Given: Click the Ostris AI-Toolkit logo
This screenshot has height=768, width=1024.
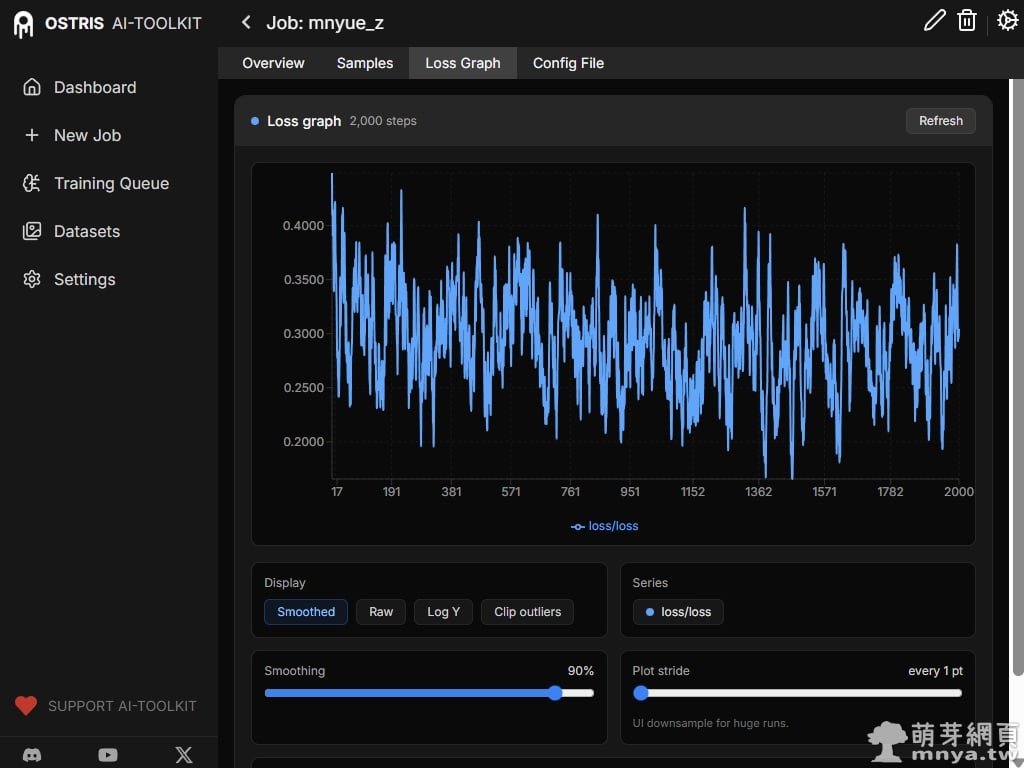Looking at the screenshot, I should tap(108, 23).
